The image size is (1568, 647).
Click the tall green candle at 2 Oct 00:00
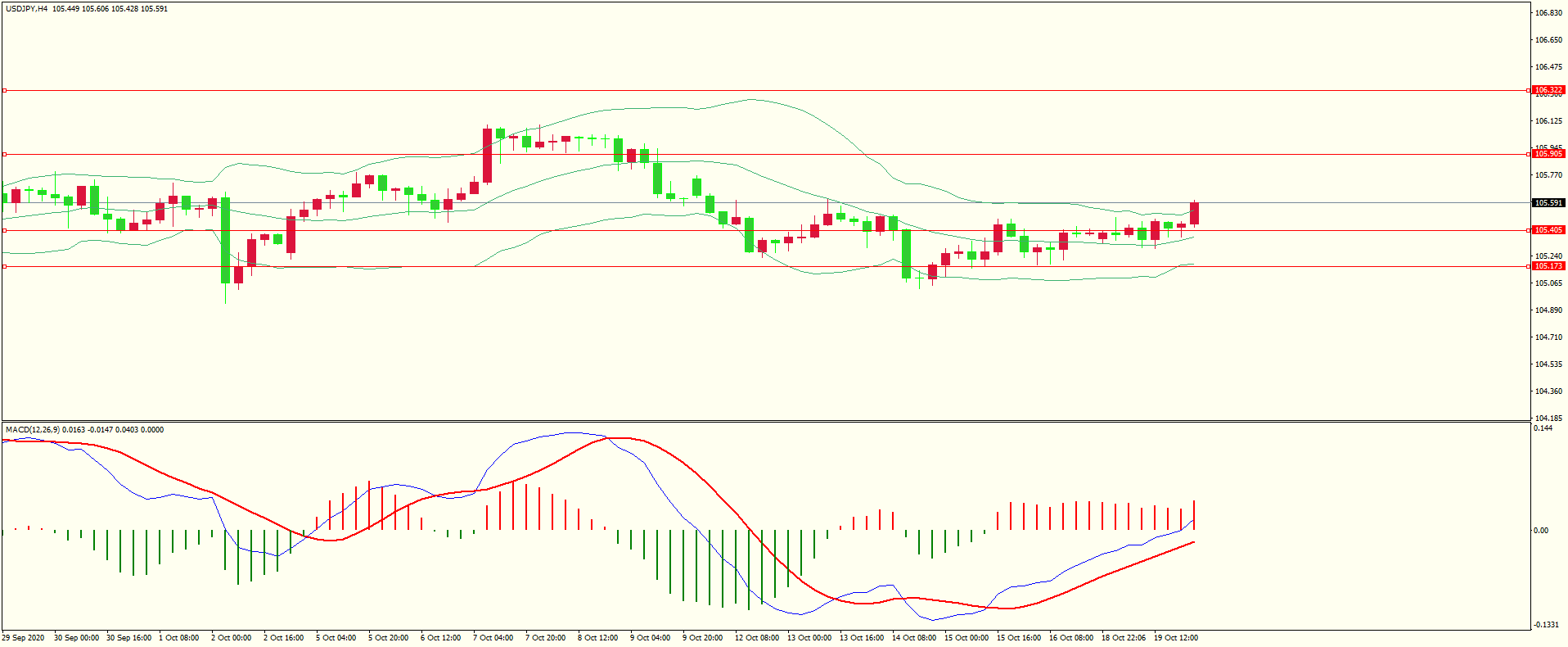(225, 240)
